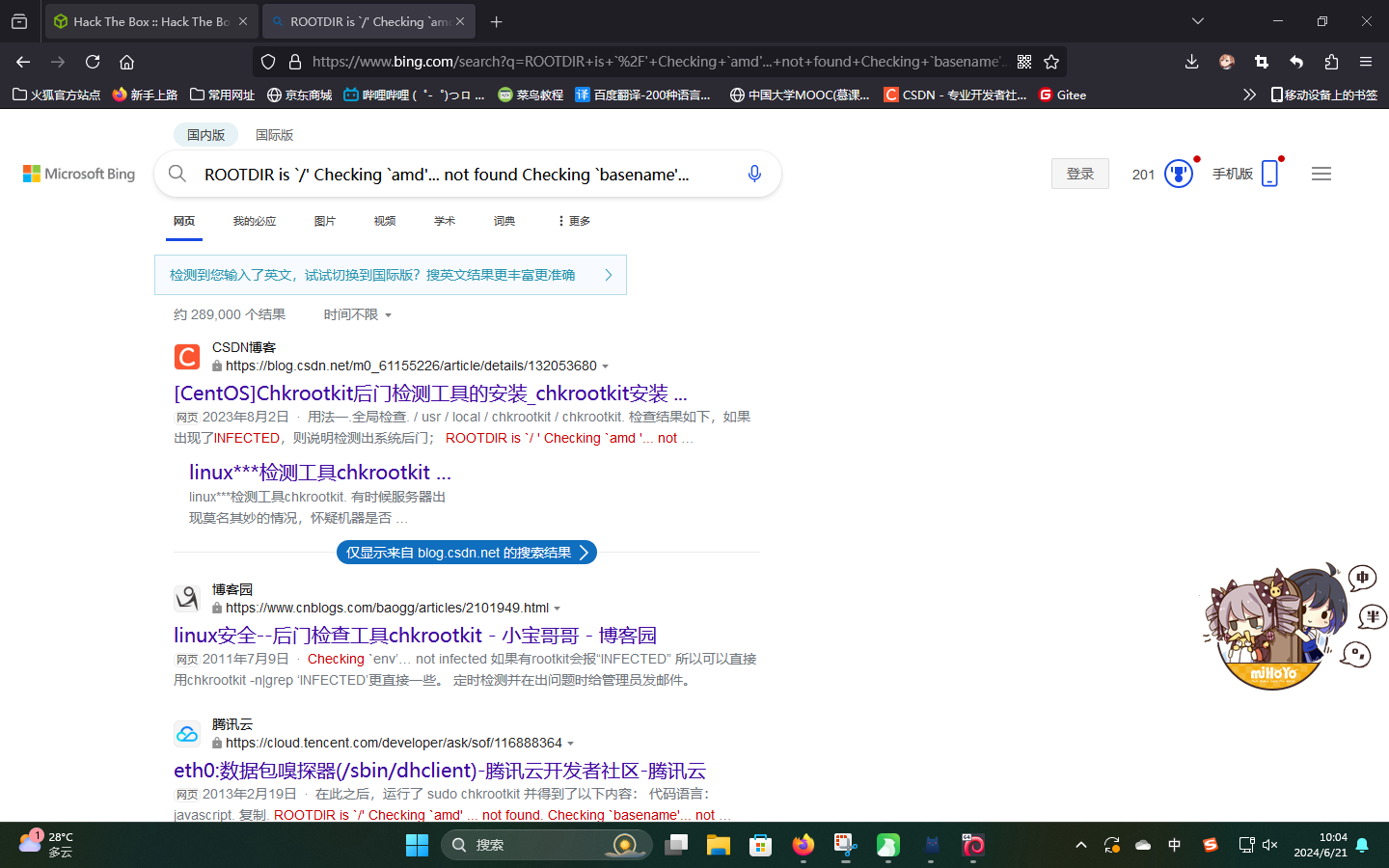
Task: Click the Firefox taskbar icon
Action: 803,846
